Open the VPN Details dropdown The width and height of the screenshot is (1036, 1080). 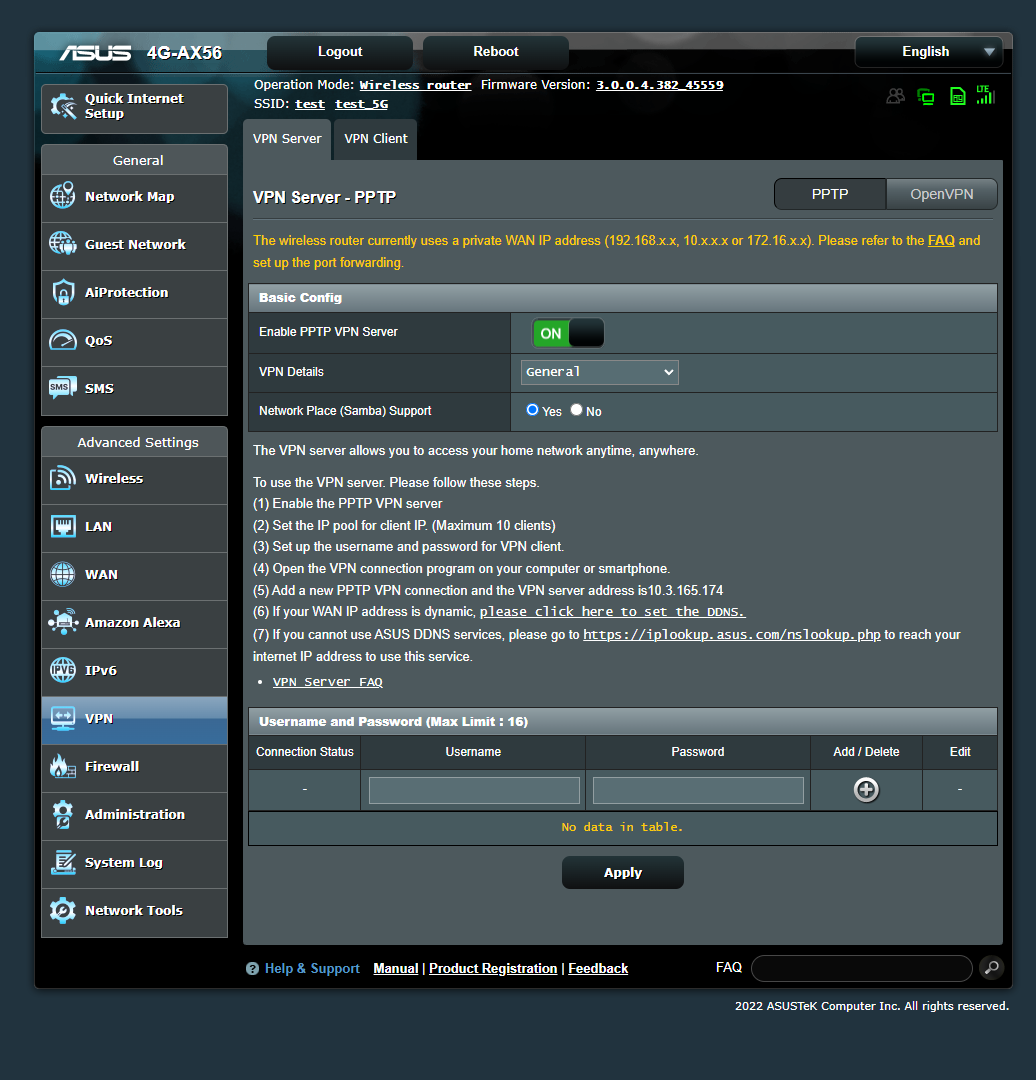(x=599, y=372)
